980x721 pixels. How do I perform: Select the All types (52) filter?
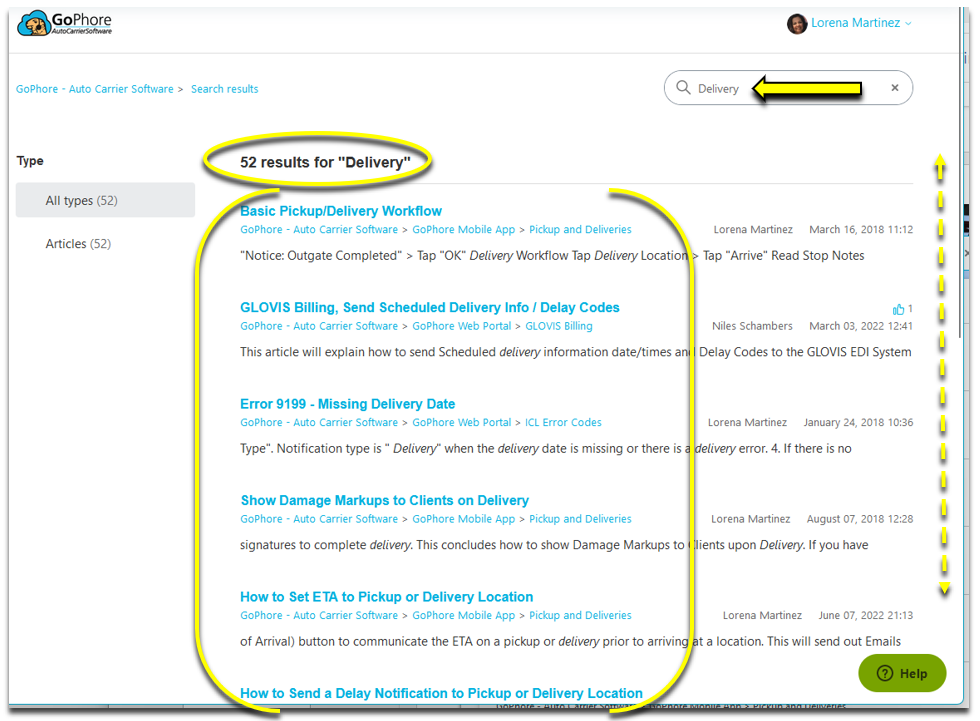(x=105, y=200)
